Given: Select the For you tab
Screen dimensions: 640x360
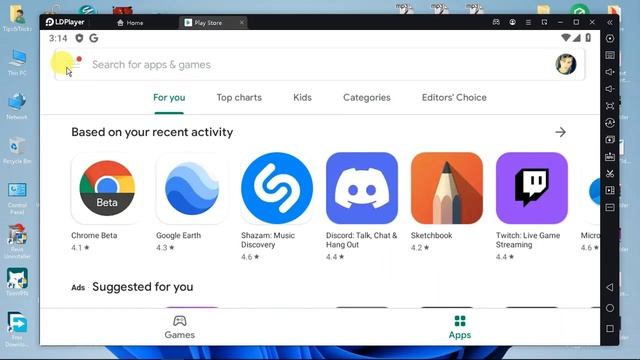Looking at the screenshot, I should click(x=169, y=98).
